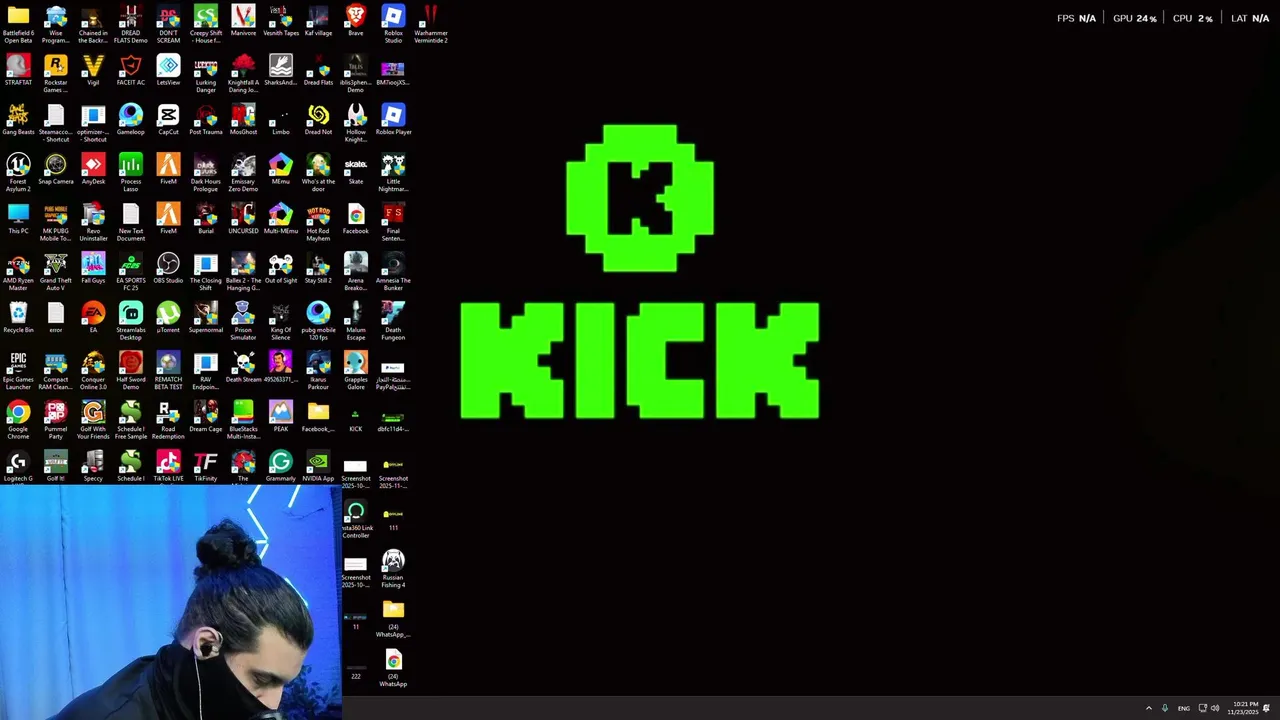Viewport: 1280px width, 720px height.
Task: Select the Amnesia The Bunker icon
Action: pyautogui.click(x=393, y=271)
